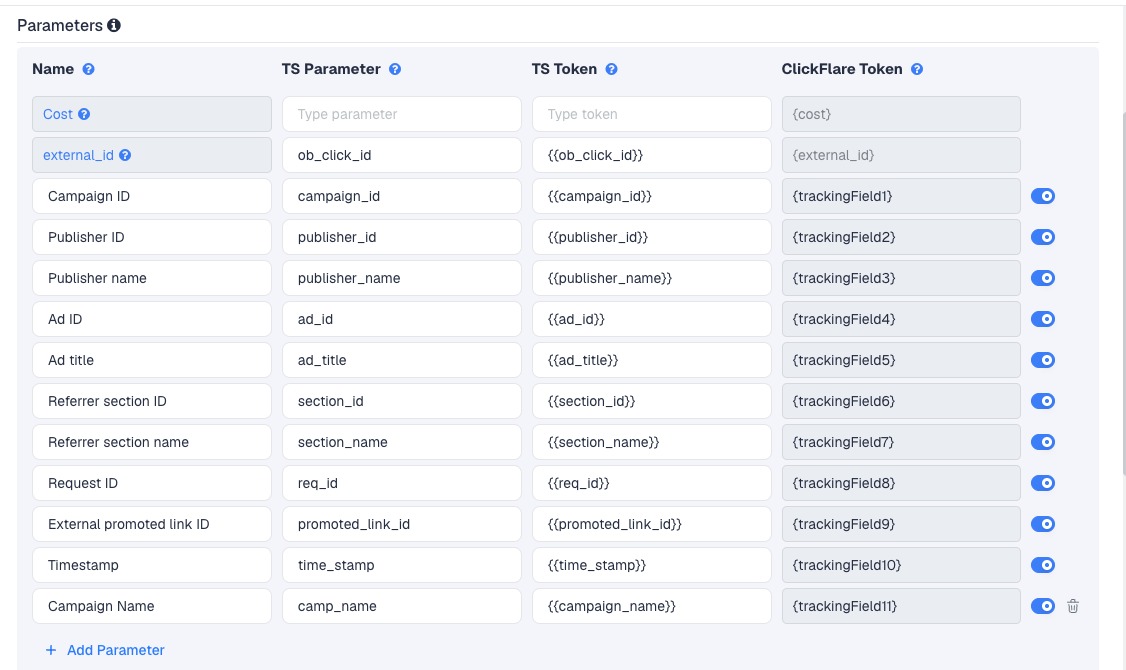Click the Ad title name field

[x=152, y=360]
